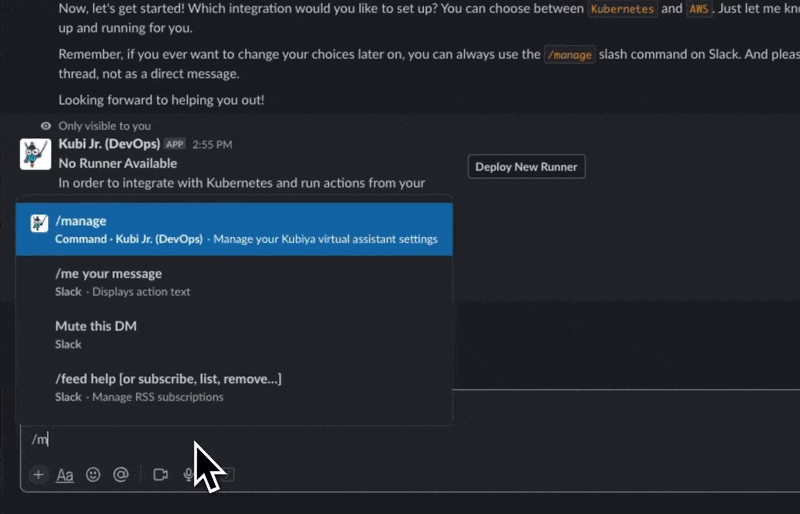Screen dimensions: 800x514
Task: Click the microphone audio clip icon
Action: (x=188, y=475)
